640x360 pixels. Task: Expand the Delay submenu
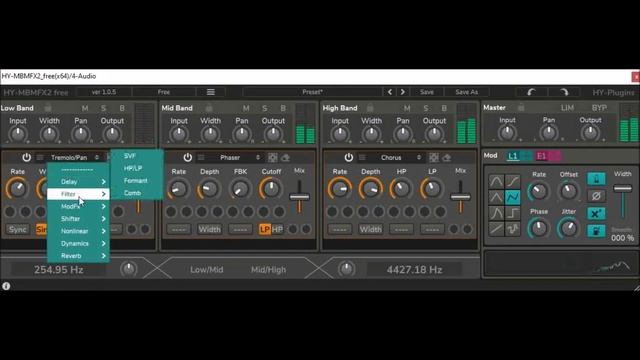pyautogui.click(x=78, y=182)
